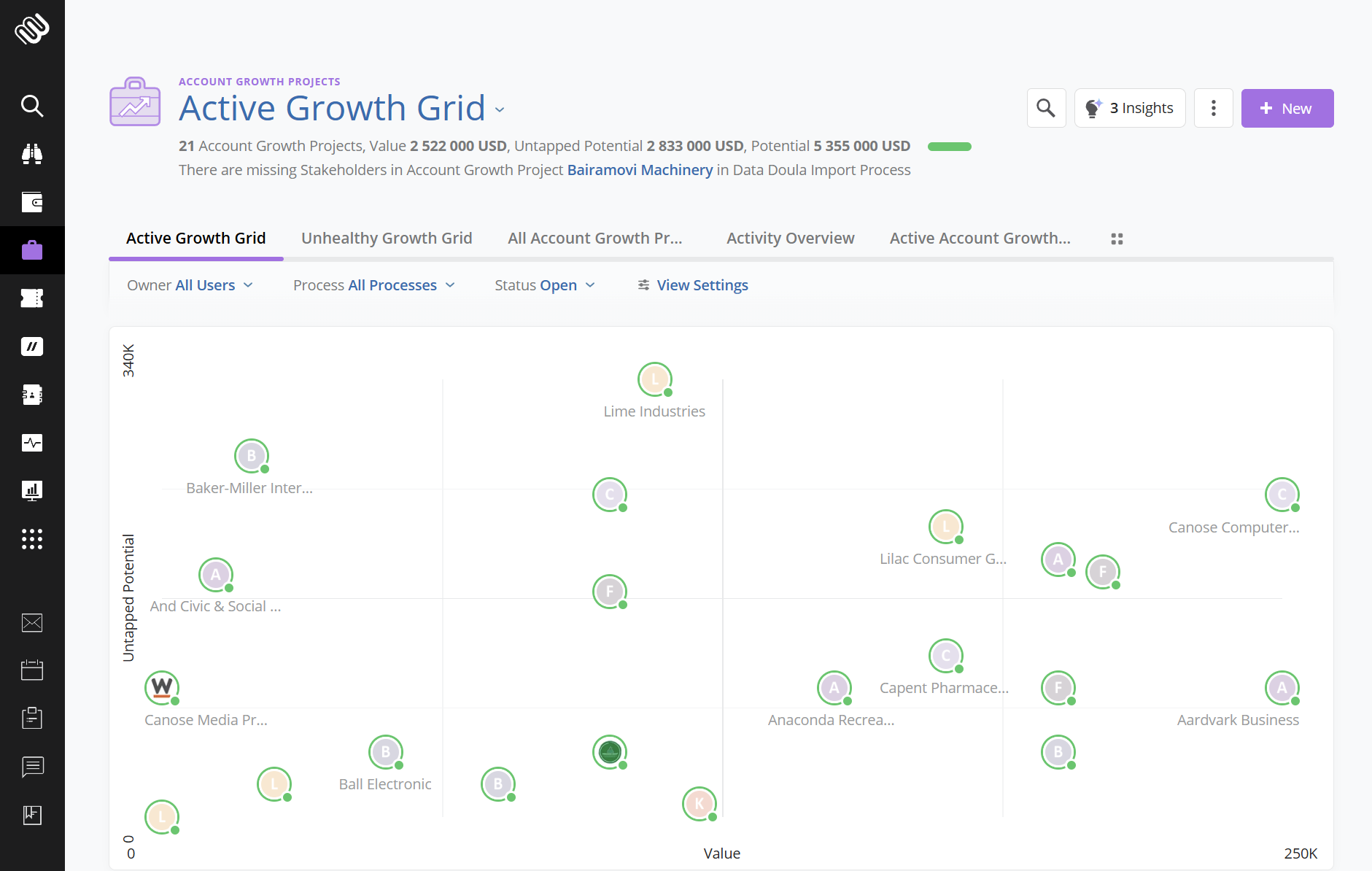Open the chat bubble icon near the bottom
This screenshot has height=871, width=1372.
(32, 767)
